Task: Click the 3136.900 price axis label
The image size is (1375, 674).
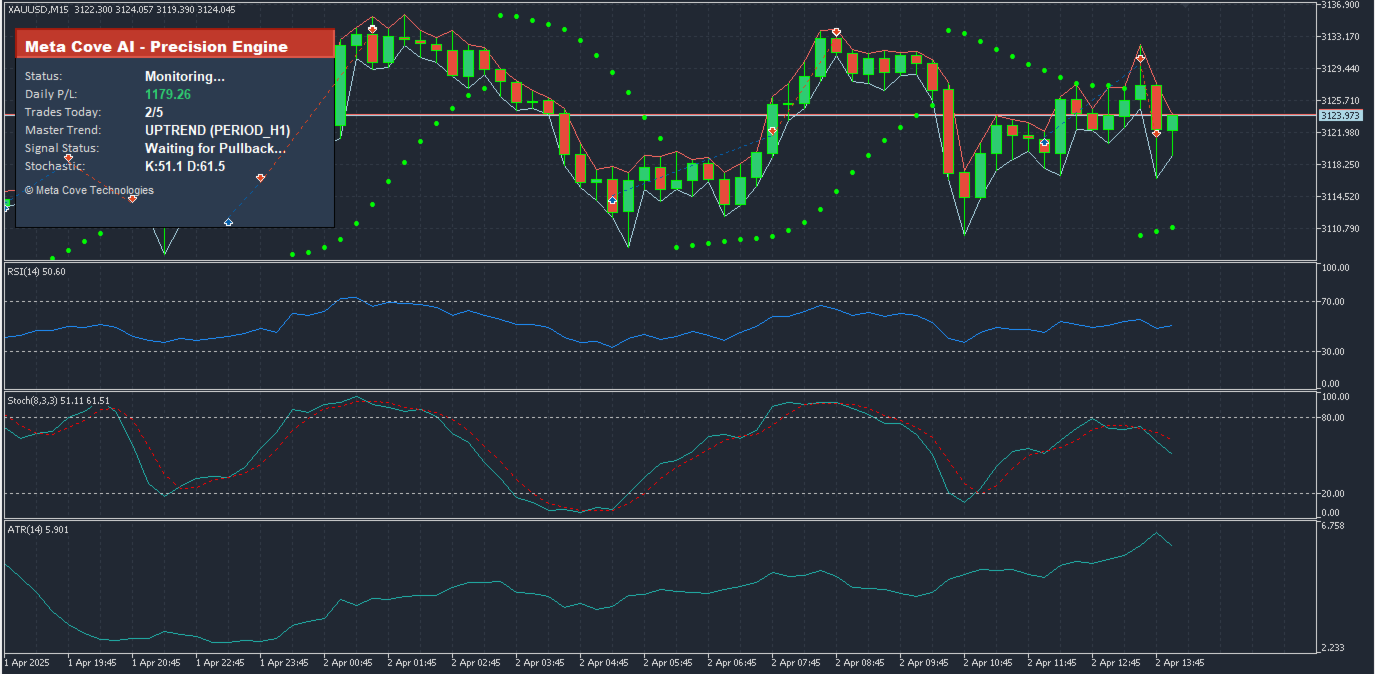Action: (x=1340, y=5)
